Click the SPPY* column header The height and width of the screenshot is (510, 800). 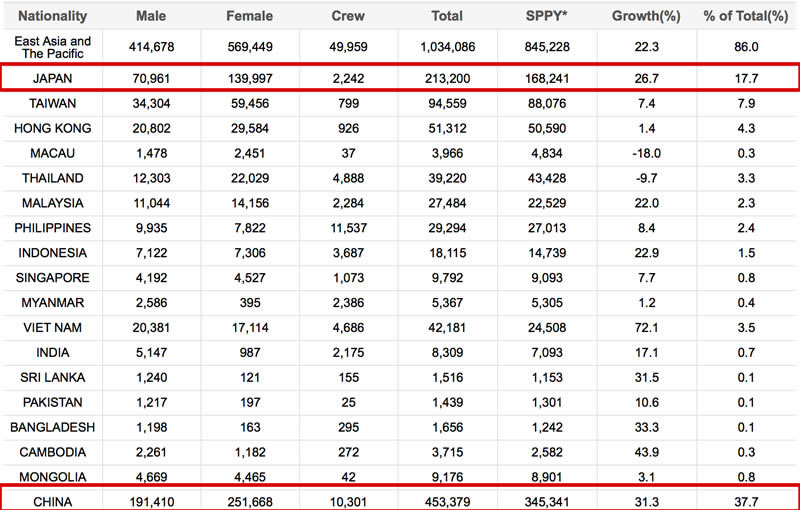click(x=546, y=16)
